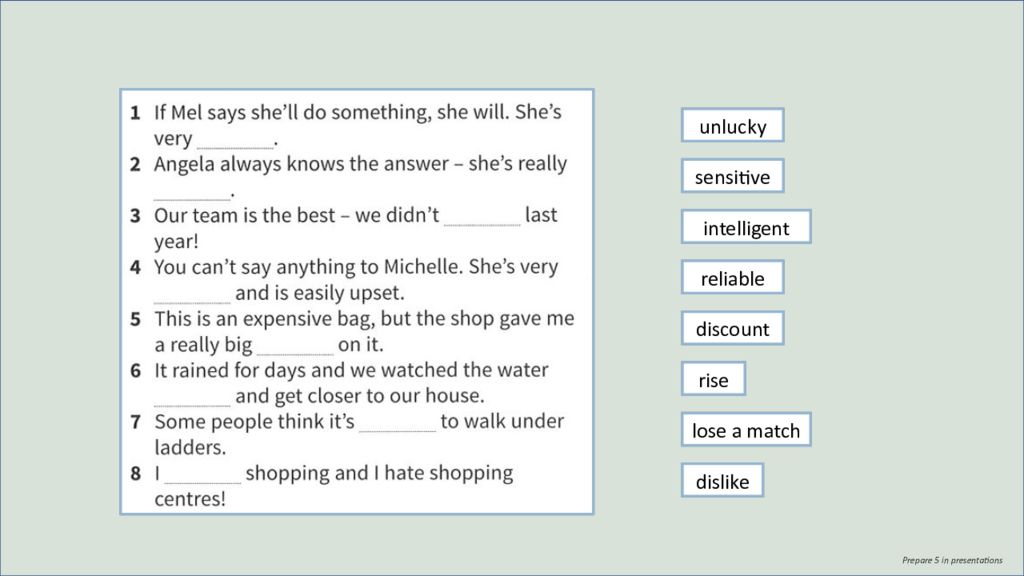Screen dimensions: 1024x576
Task: Click the blank before 'and is easily upset'
Action: (192, 296)
